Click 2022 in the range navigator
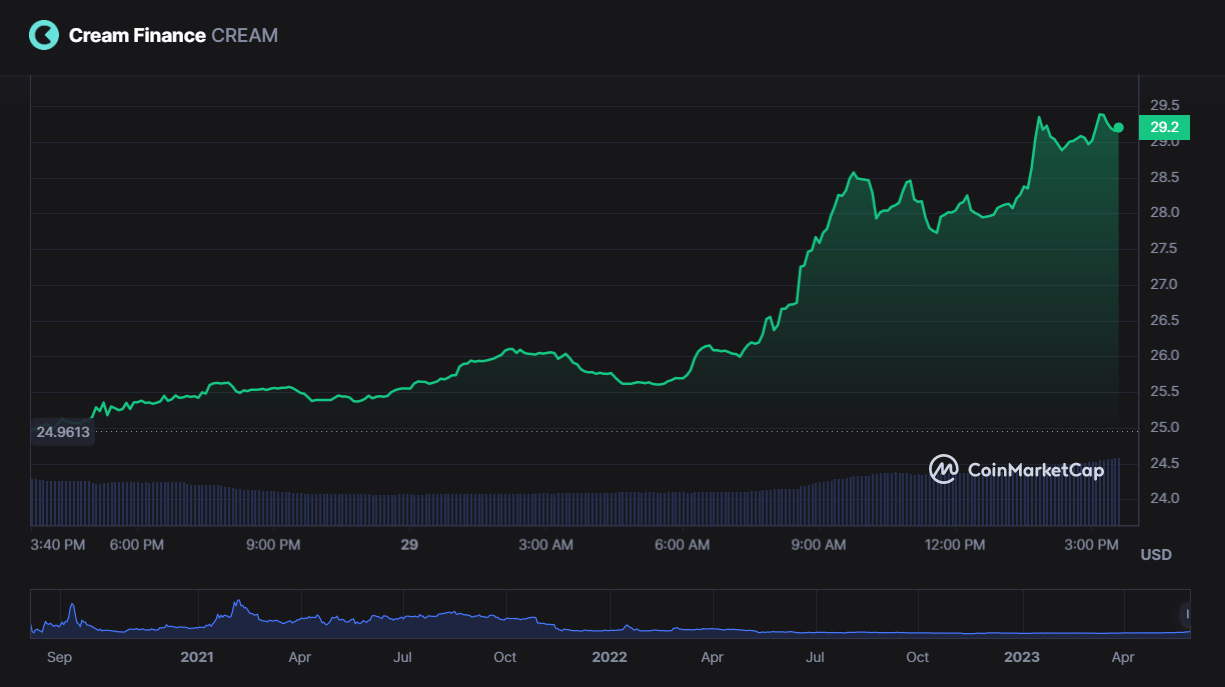 click(x=609, y=657)
